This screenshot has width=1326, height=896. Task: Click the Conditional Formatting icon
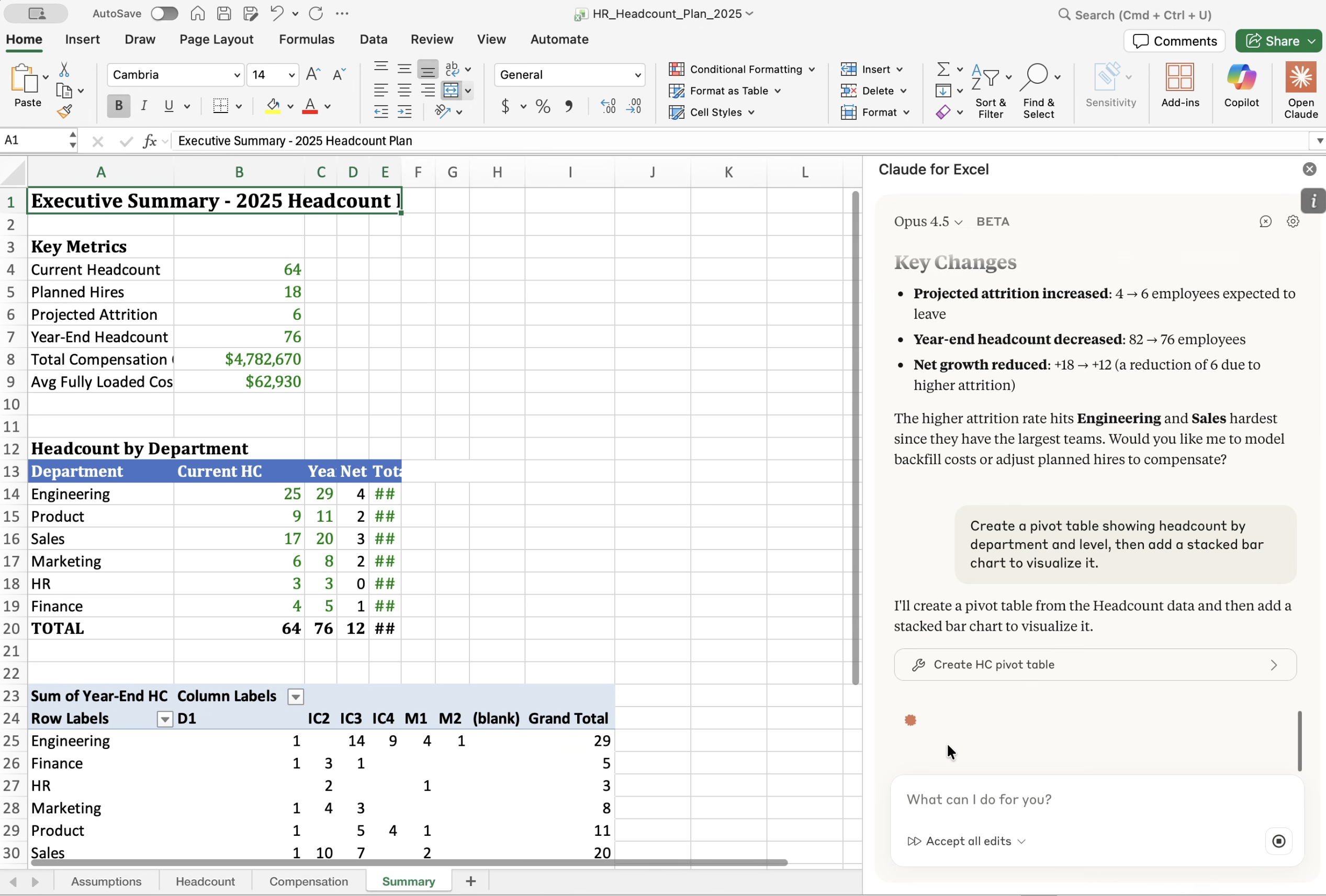coord(677,69)
